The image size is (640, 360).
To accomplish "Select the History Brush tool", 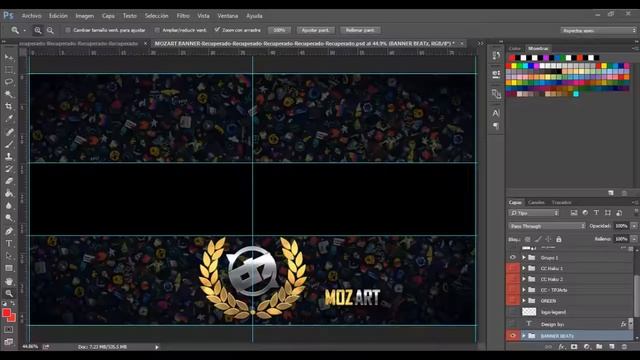I will click(x=9, y=169).
